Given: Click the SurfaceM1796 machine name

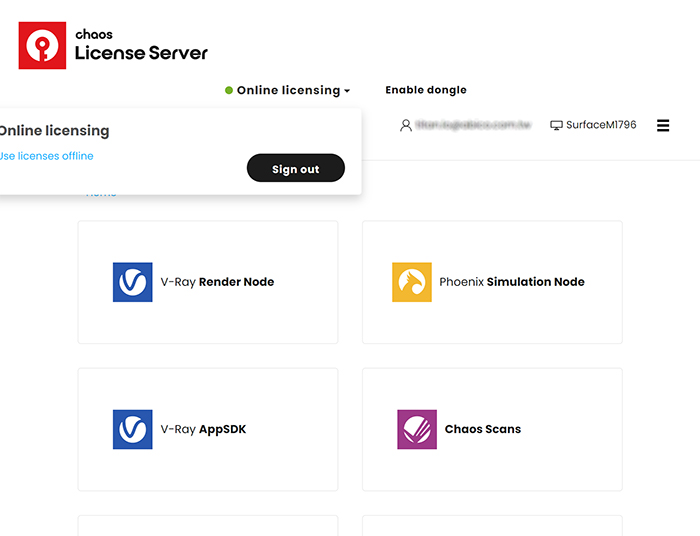Looking at the screenshot, I should [x=601, y=126].
